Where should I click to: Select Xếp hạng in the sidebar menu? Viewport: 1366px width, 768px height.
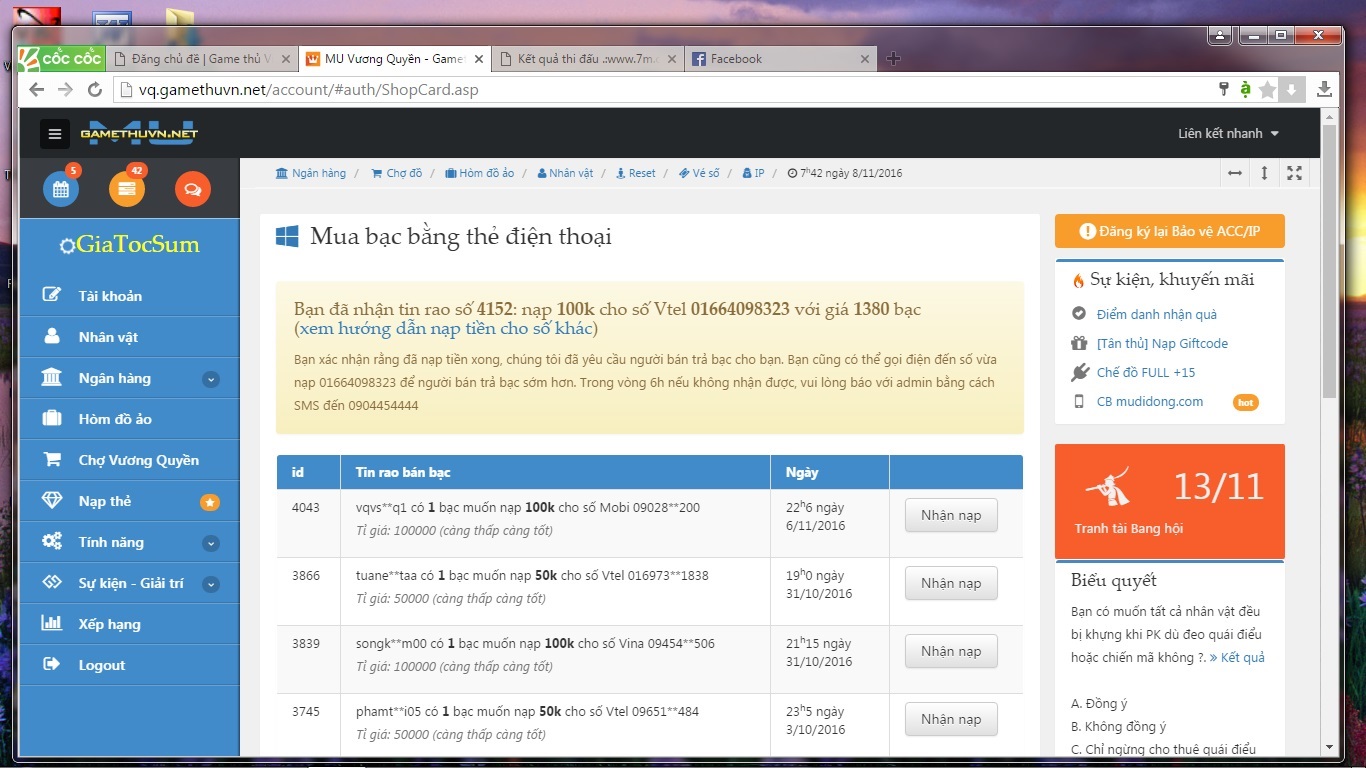coord(109,624)
